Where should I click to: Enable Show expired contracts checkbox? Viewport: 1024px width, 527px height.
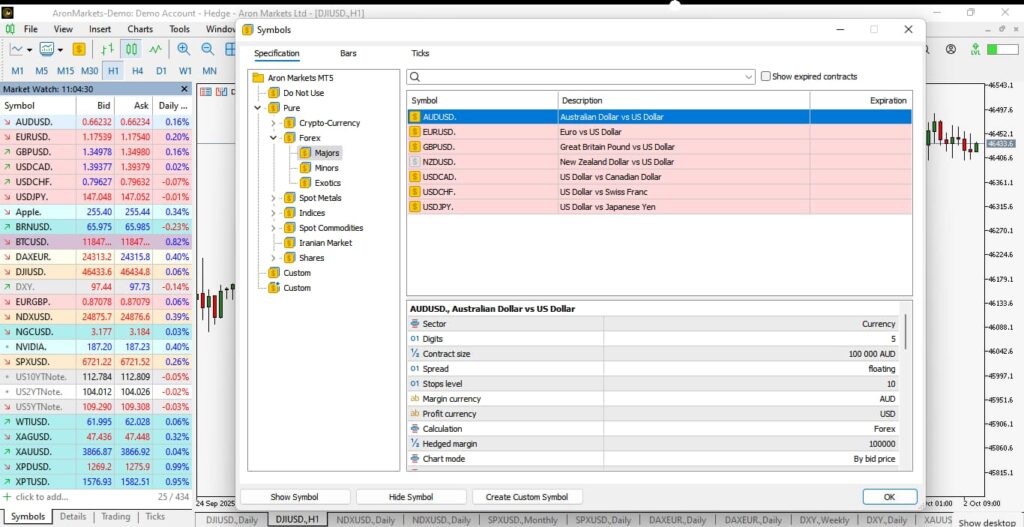pyautogui.click(x=766, y=77)
